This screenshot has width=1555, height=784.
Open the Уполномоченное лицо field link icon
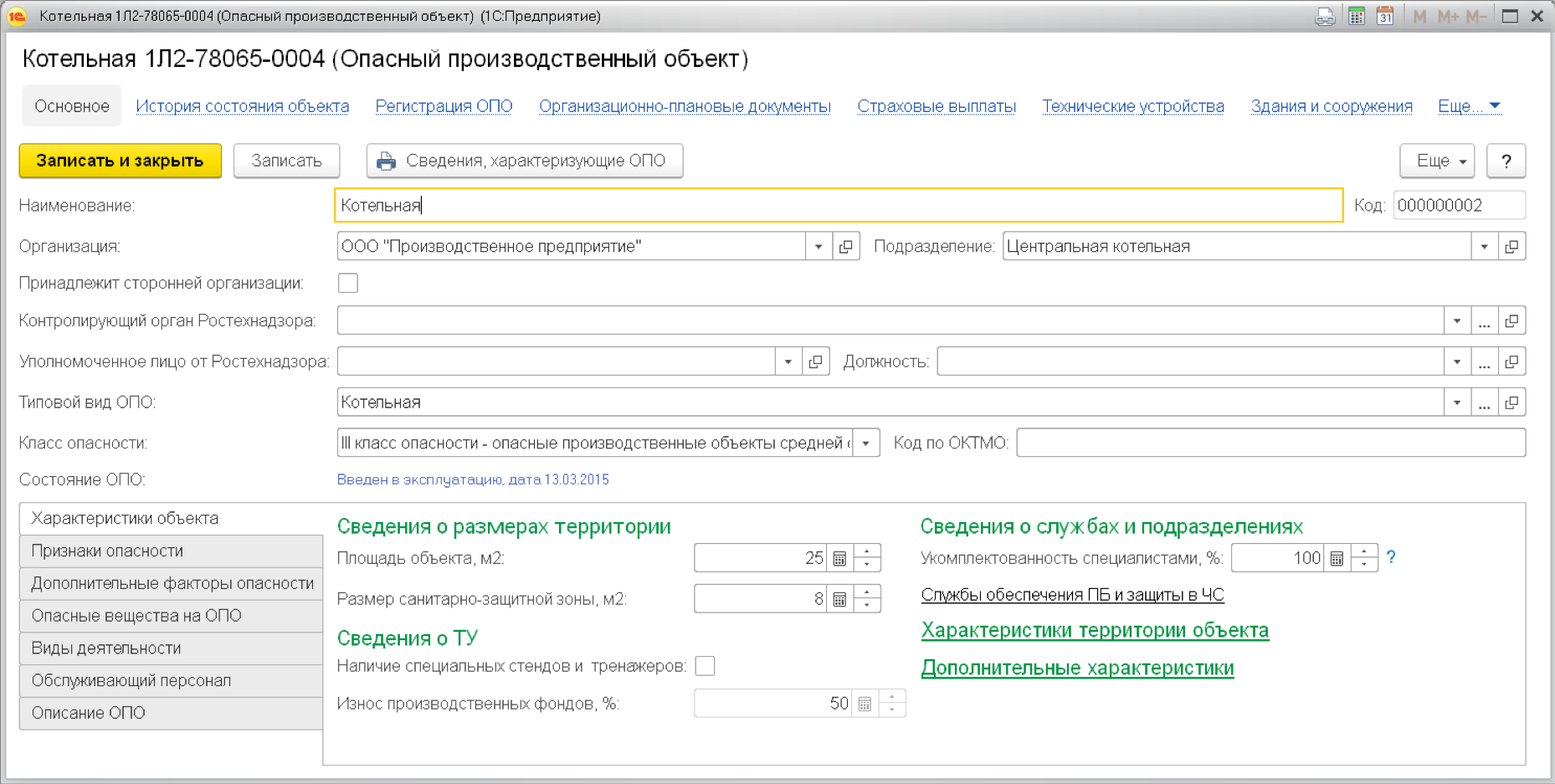click(x=815, y=361)
